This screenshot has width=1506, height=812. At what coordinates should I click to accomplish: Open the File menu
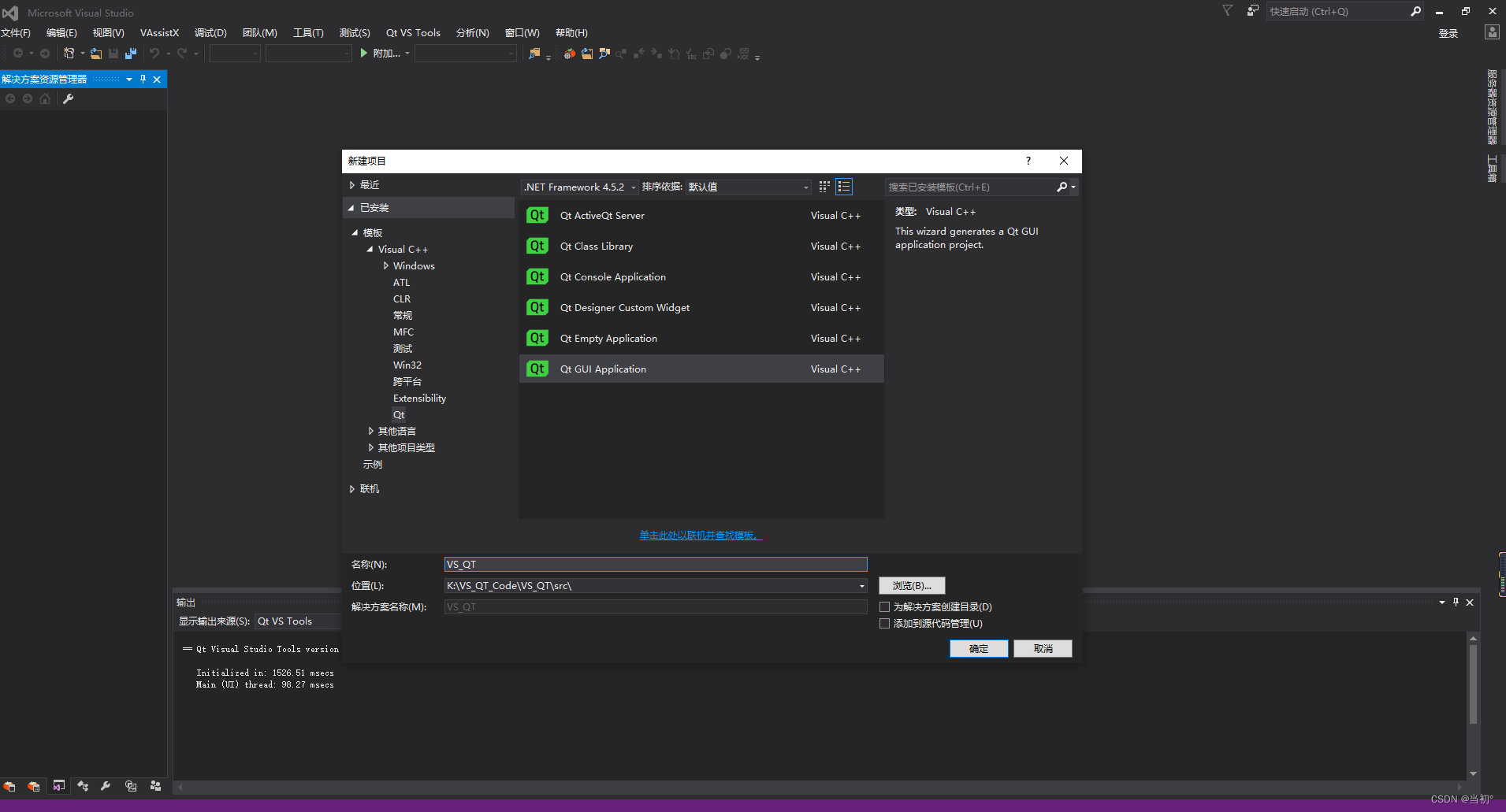pyautogui.click(x=16, y=32)
